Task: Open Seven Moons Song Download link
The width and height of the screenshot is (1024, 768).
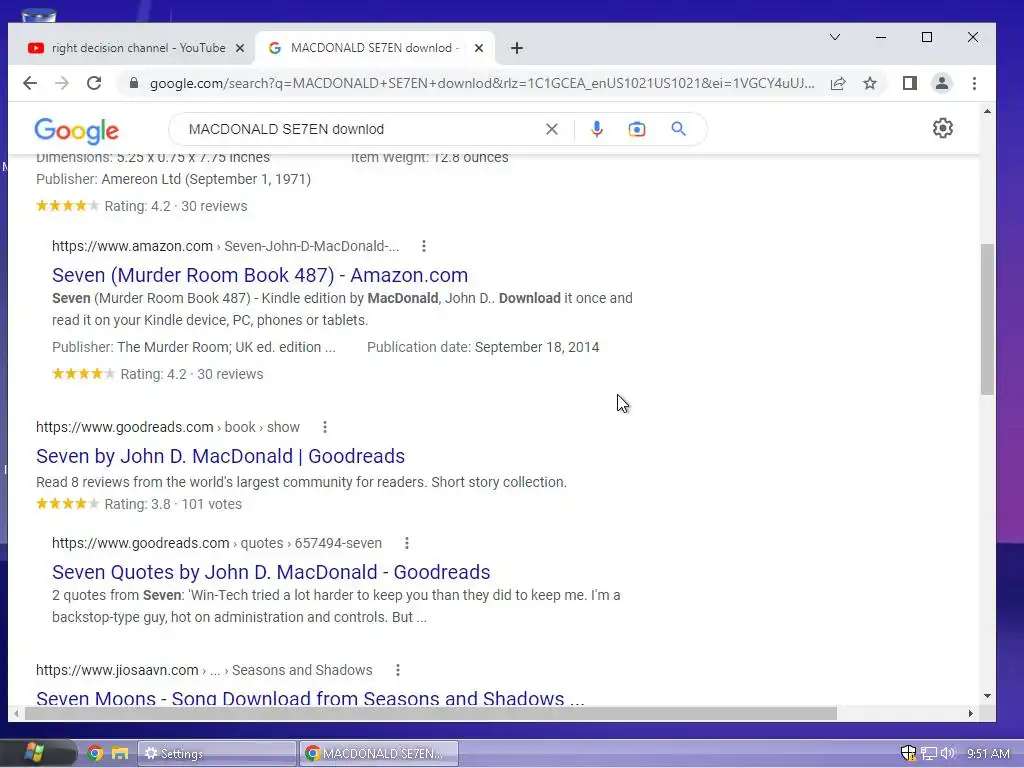Action: pyautogui.click(x=310, y=697)
